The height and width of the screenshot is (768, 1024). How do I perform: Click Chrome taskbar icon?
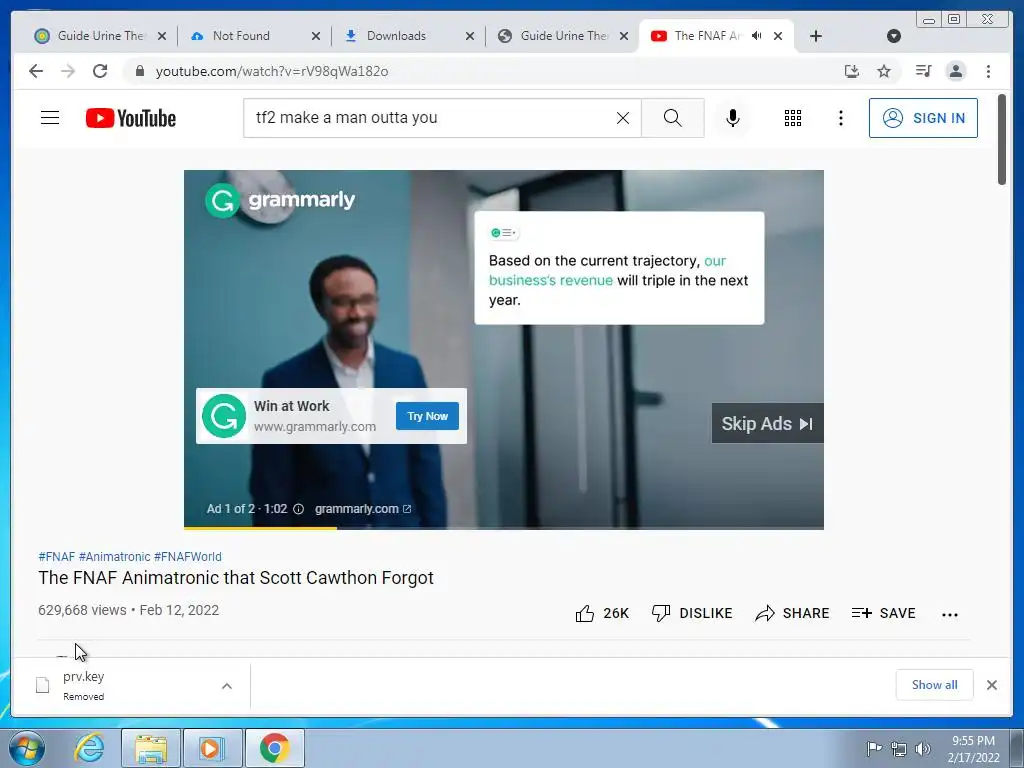(275, 748)
